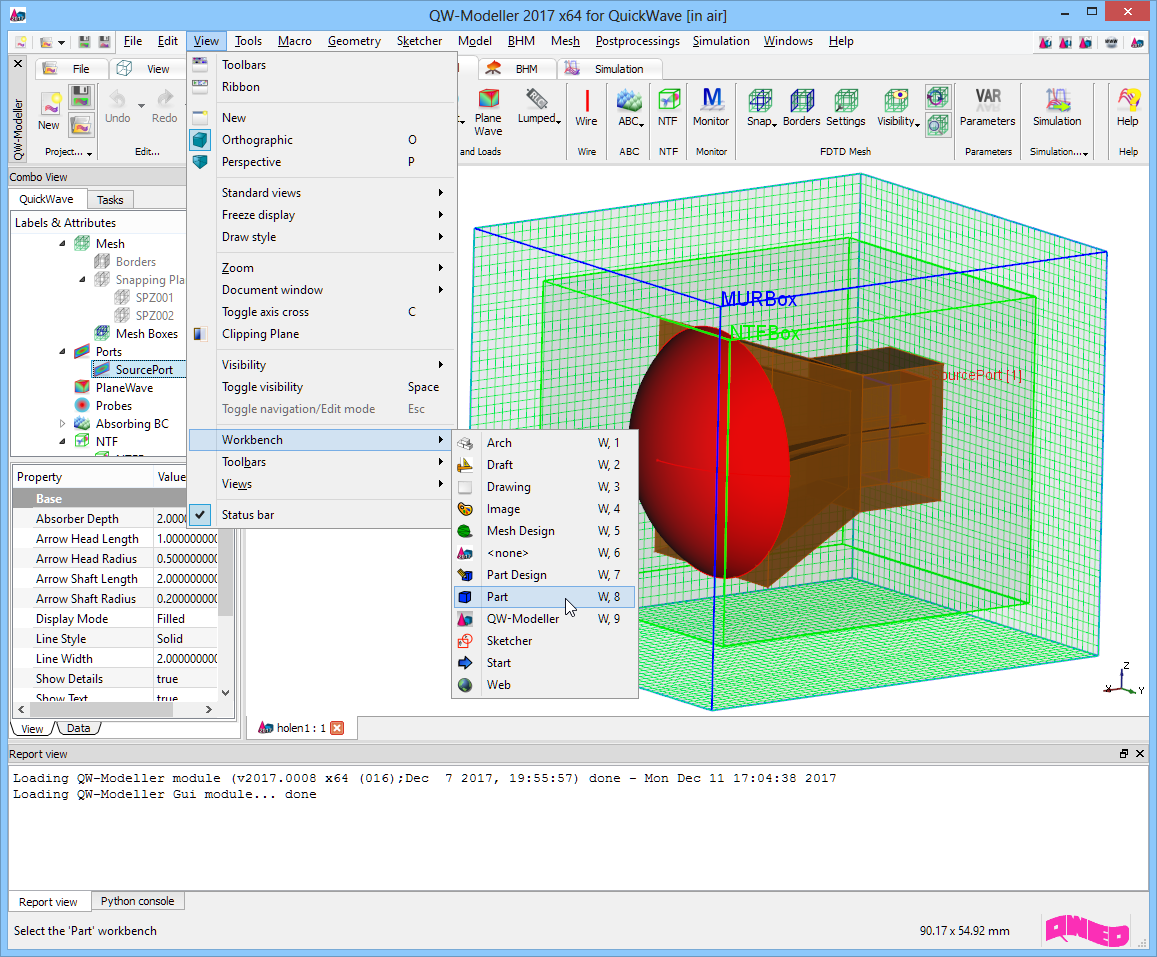
Task: Switch to the Simulation ribbon tab
Action: pos(609,69)
